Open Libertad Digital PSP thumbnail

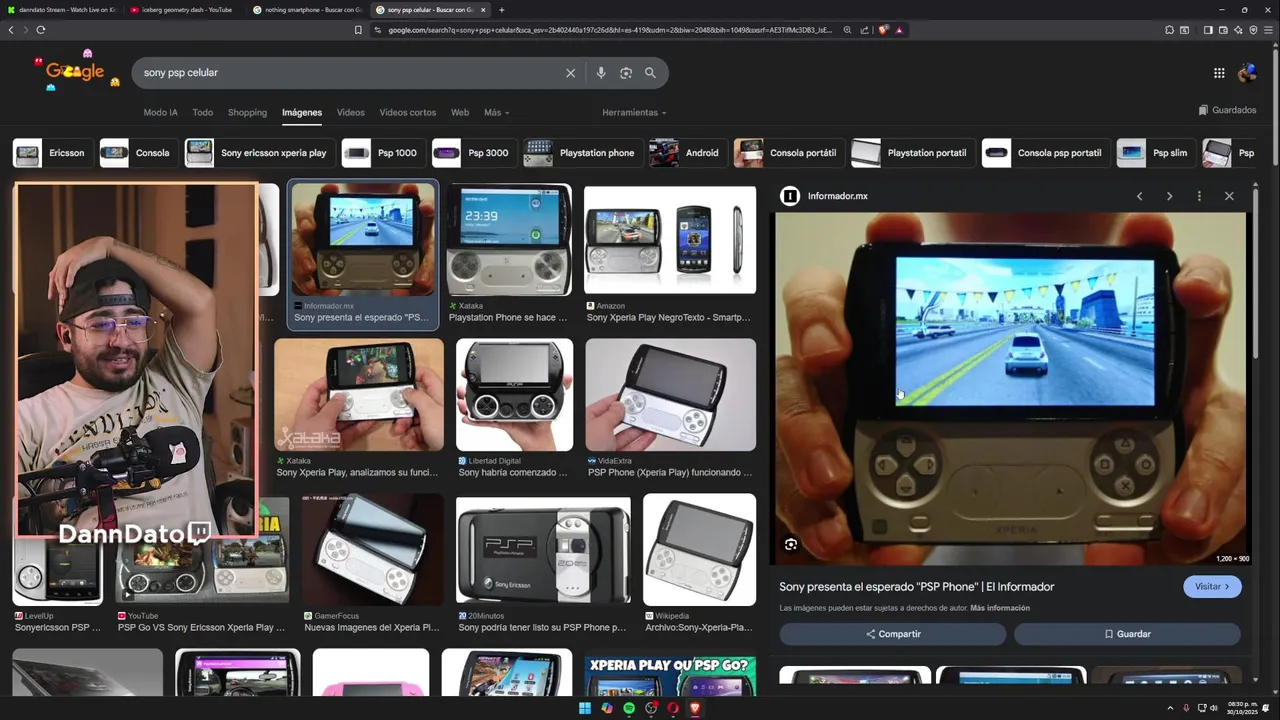[x=515, y=395]
